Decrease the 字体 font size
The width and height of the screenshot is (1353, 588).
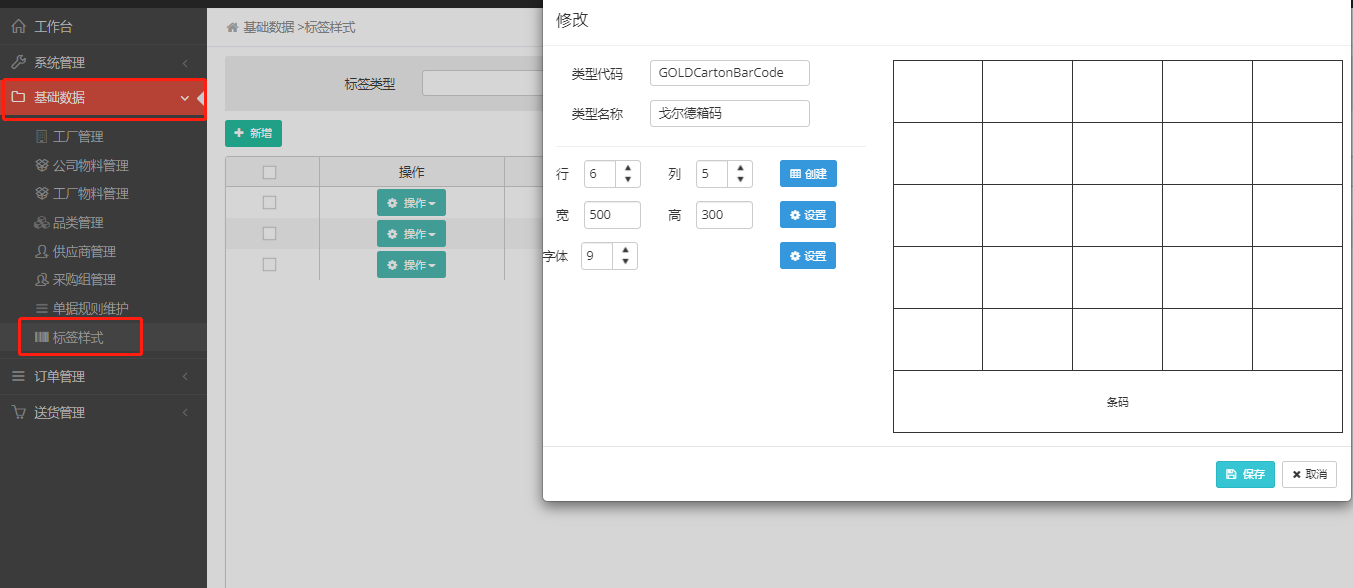pyautogui.click(x=624, y=262)
